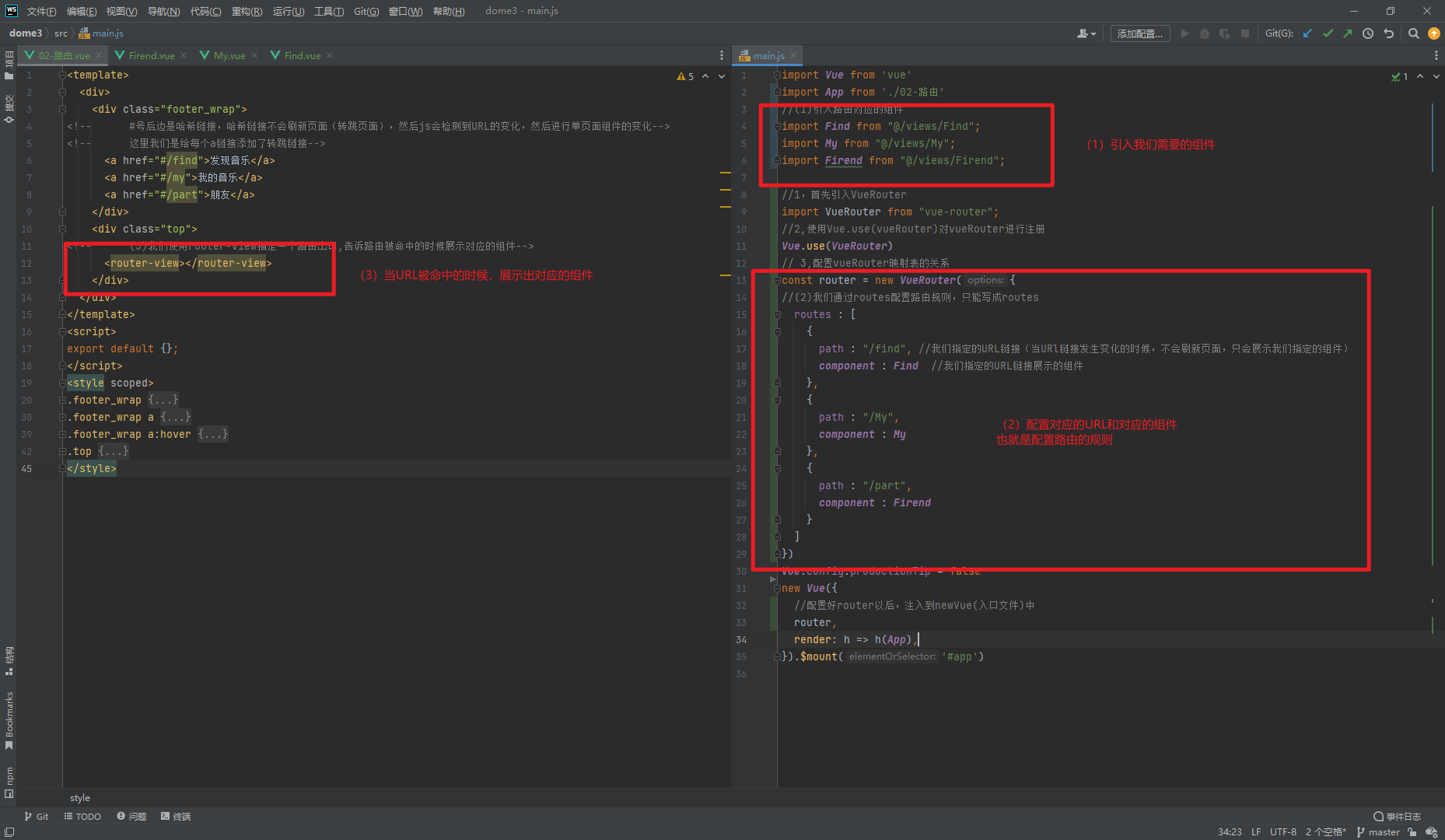
Task: Click the Git push green arrow icon
Action: [x=1348, y=33]
